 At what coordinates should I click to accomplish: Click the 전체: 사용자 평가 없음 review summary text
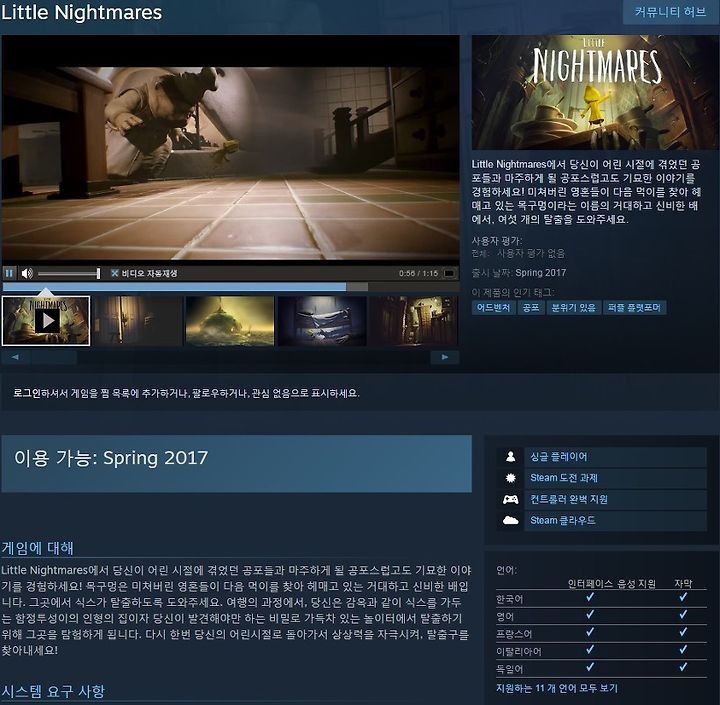[x=518, y=253]
